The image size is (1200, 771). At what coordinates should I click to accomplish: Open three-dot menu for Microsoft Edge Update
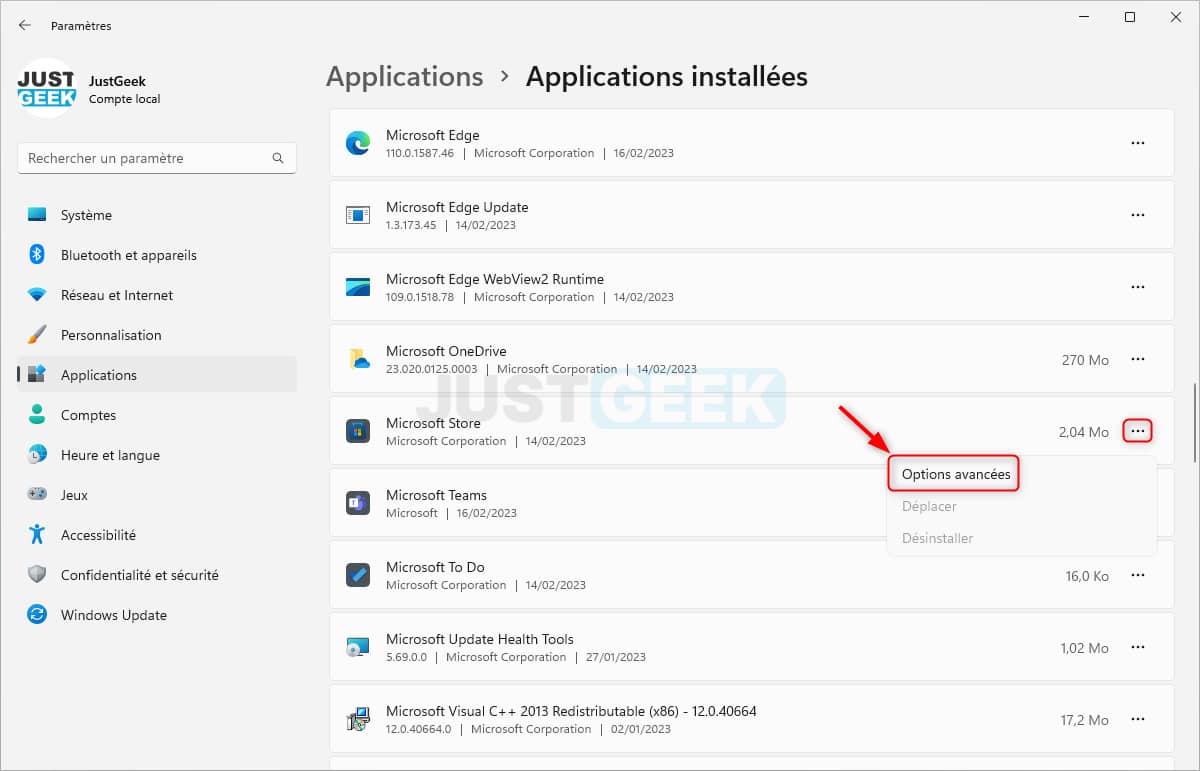[x=1138, y=215]
